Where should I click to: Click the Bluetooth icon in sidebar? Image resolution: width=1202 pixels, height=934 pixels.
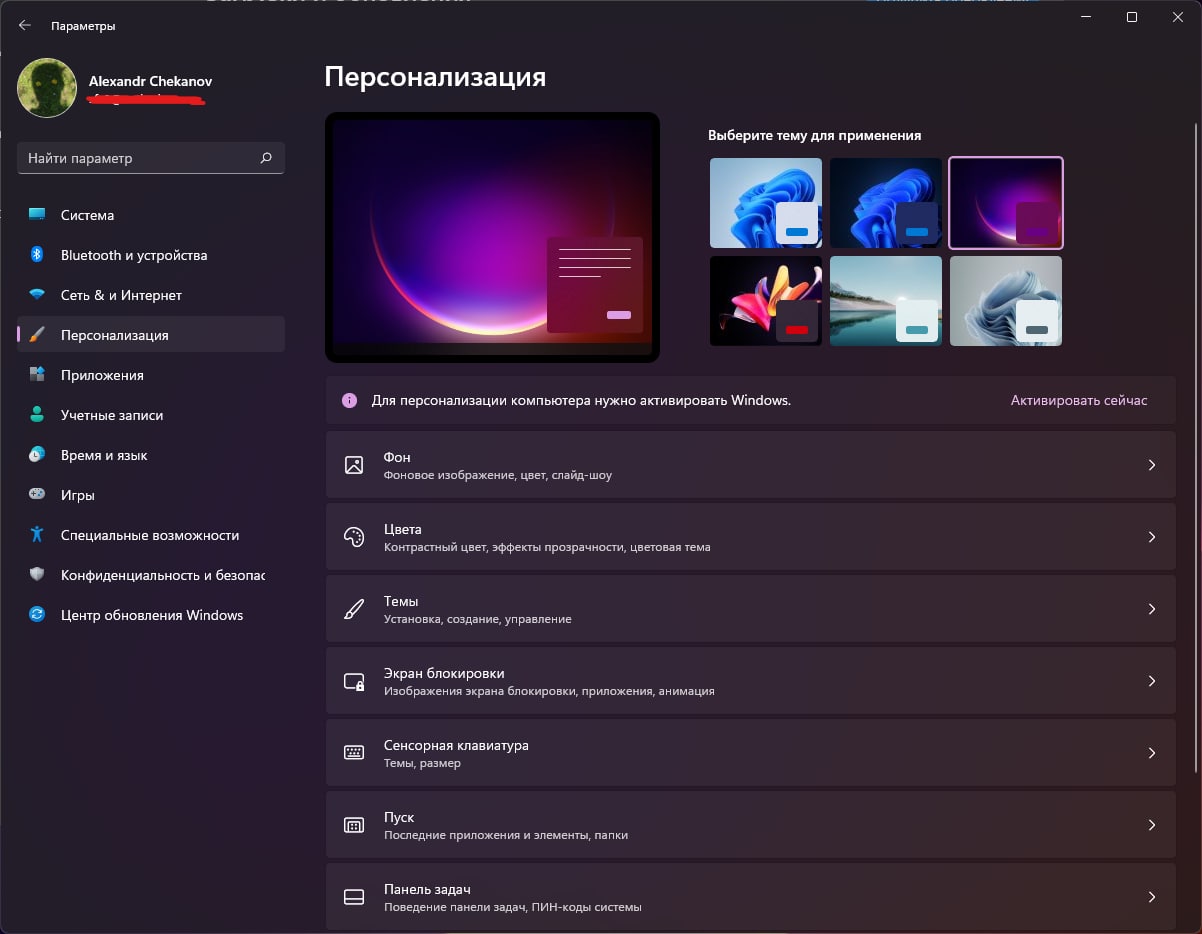(x=37, y=255)
